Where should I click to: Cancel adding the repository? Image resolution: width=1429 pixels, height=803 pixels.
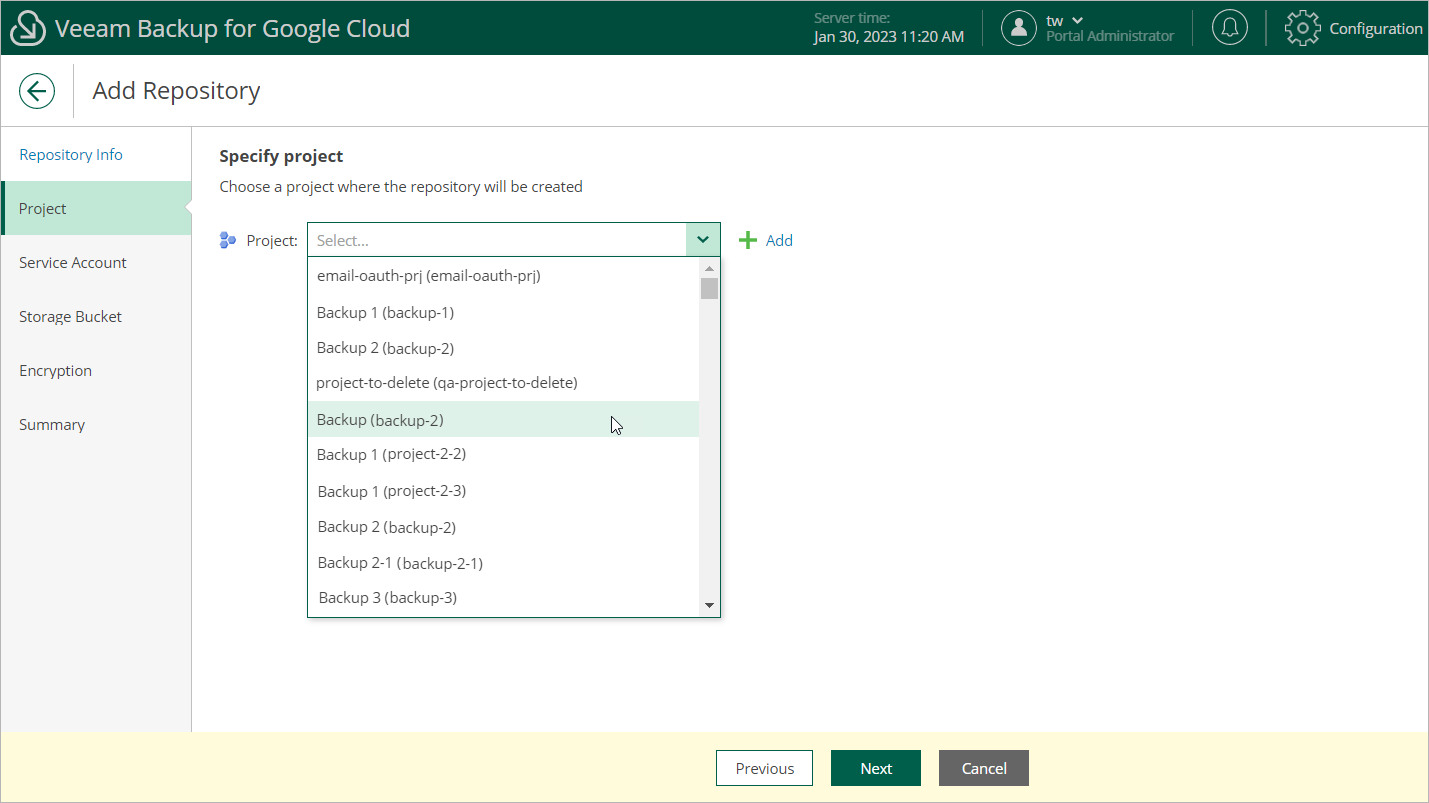coord(984,768)
